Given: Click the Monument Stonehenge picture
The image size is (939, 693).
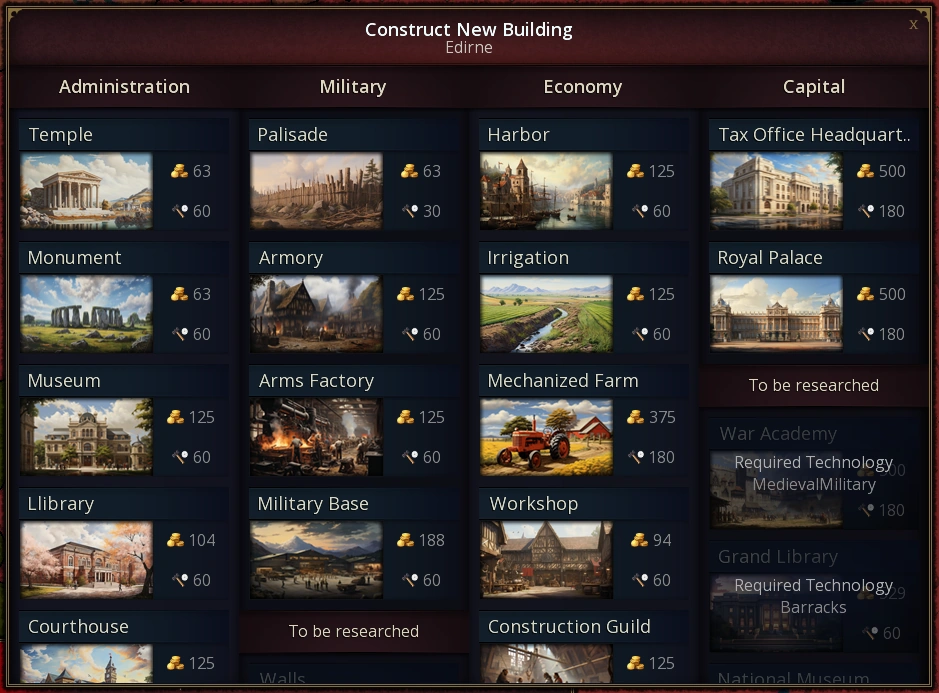Looking at the screenshot, I should pyautogui.click(x=86, y=314).
